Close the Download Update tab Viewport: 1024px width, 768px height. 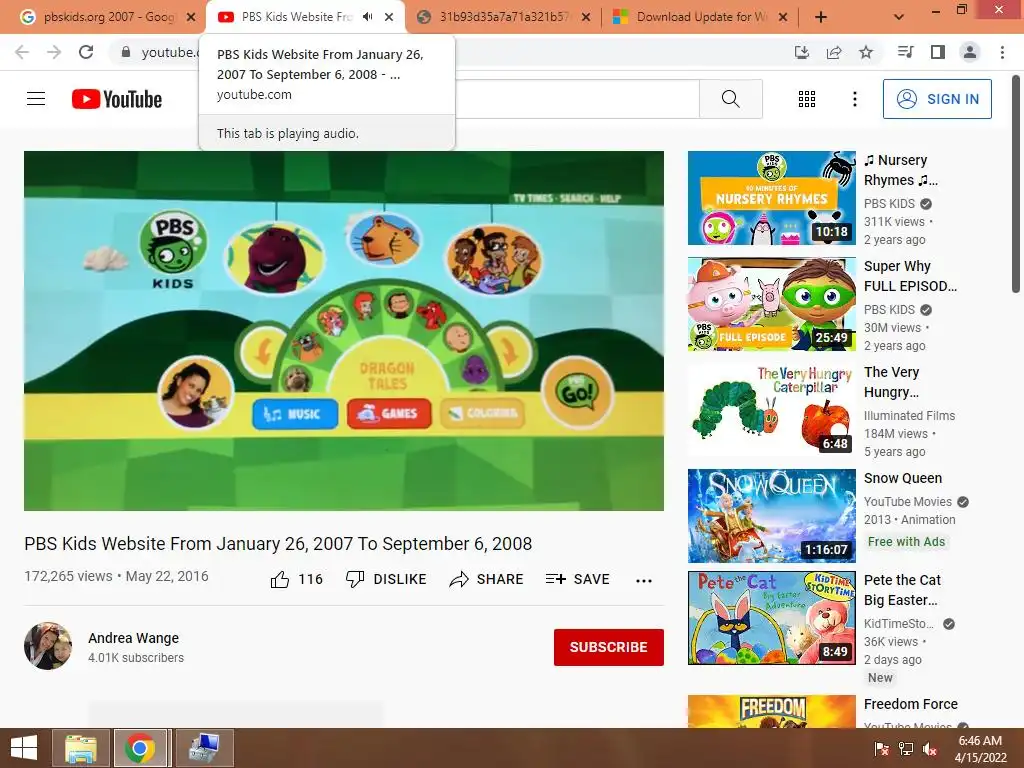[x=783, y=17]
